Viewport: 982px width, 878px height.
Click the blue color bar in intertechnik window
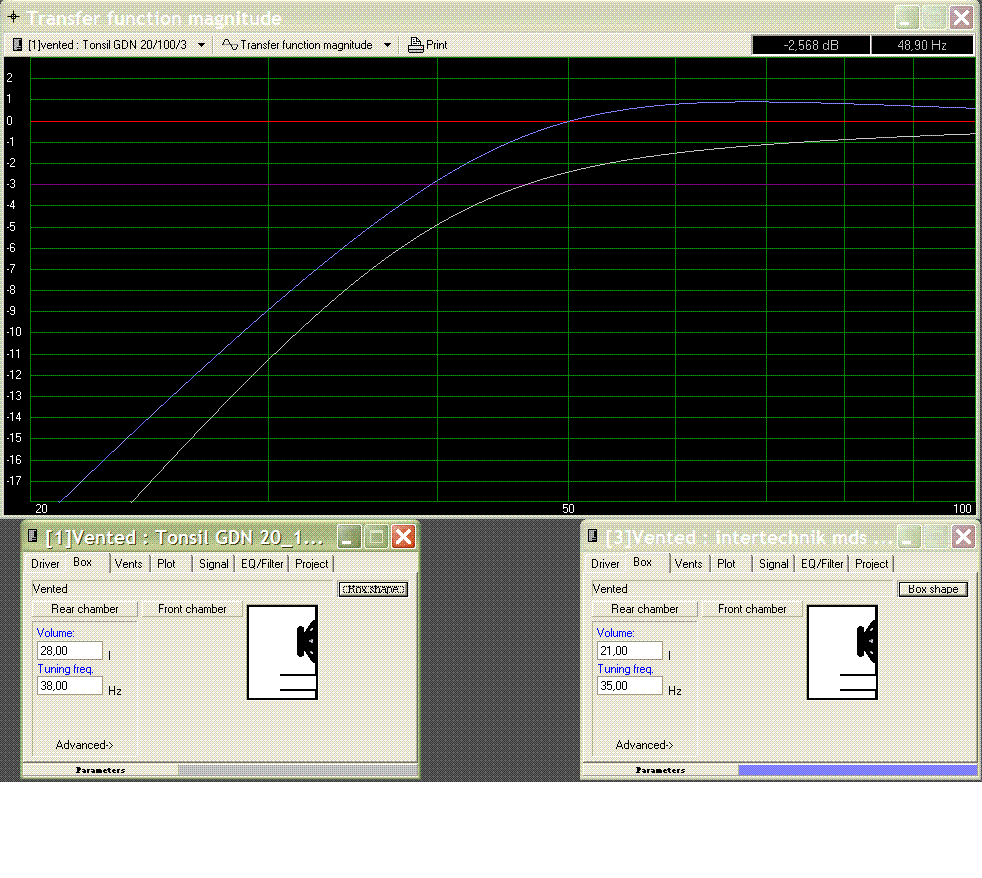[x=857, y=770]
